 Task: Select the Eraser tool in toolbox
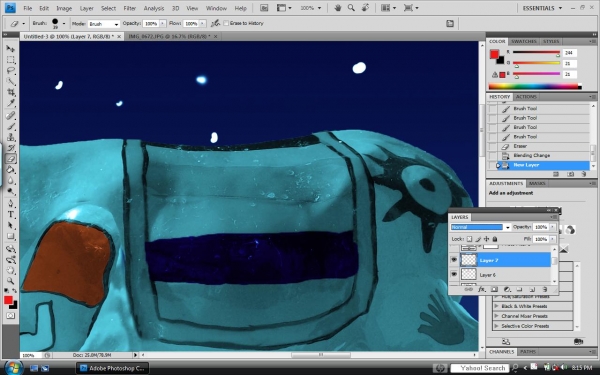10,158
